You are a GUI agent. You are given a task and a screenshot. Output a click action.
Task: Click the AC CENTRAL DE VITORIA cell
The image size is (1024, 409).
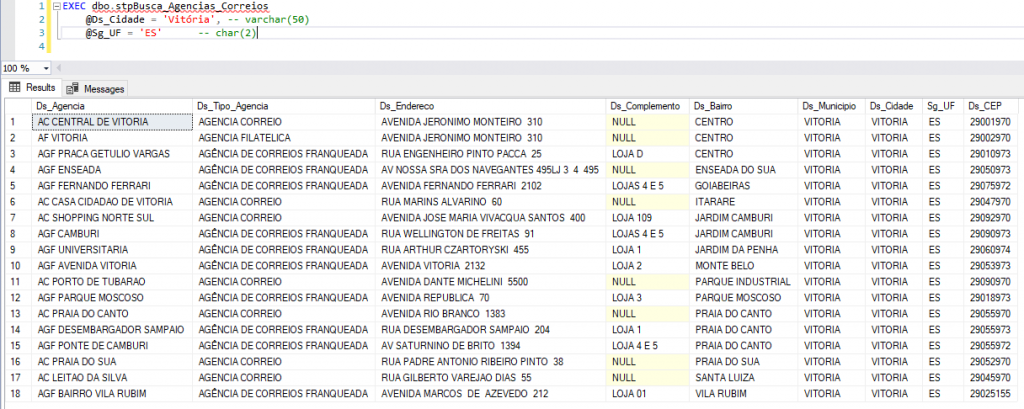(x=112, y=122)
